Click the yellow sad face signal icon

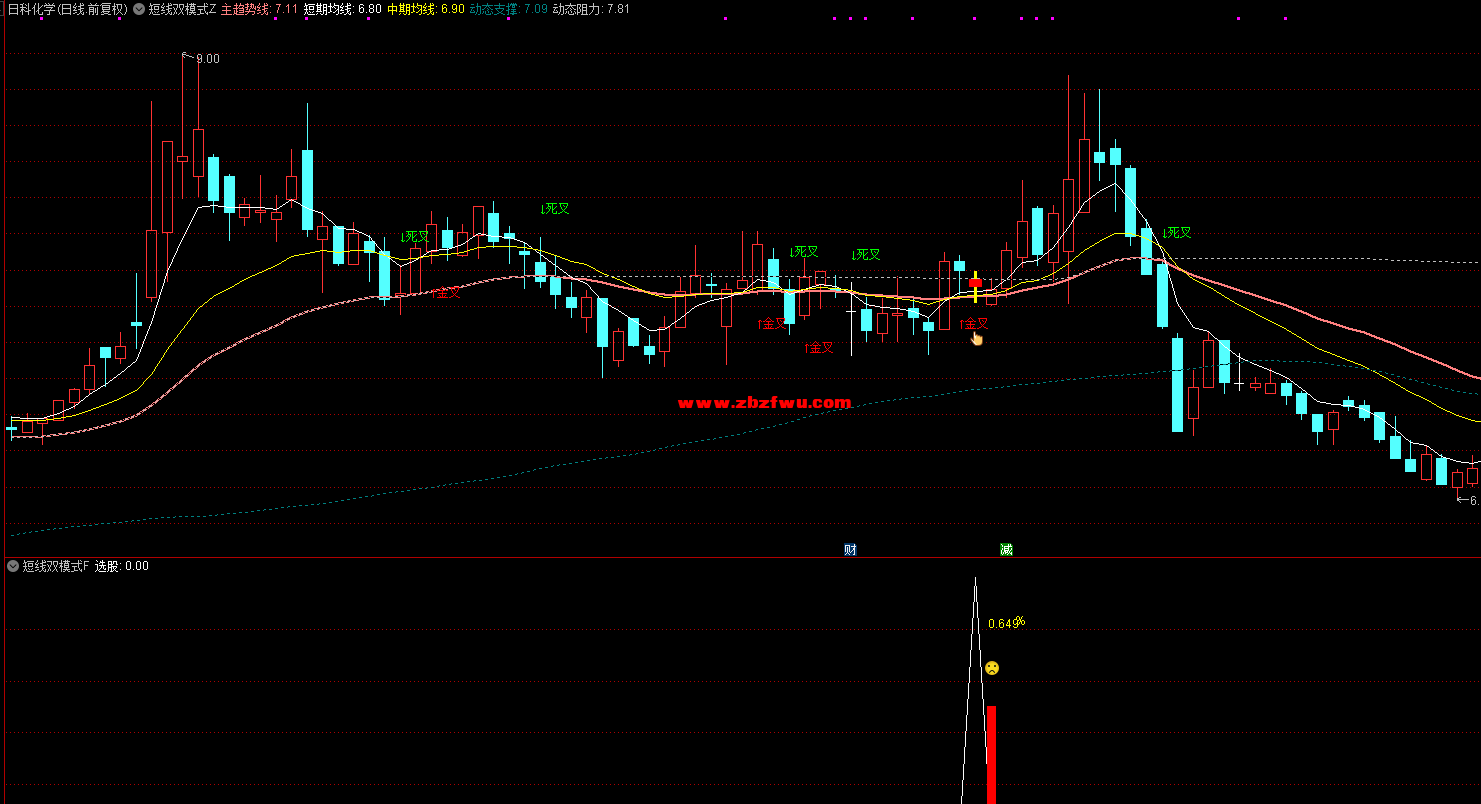pos(992,668)
